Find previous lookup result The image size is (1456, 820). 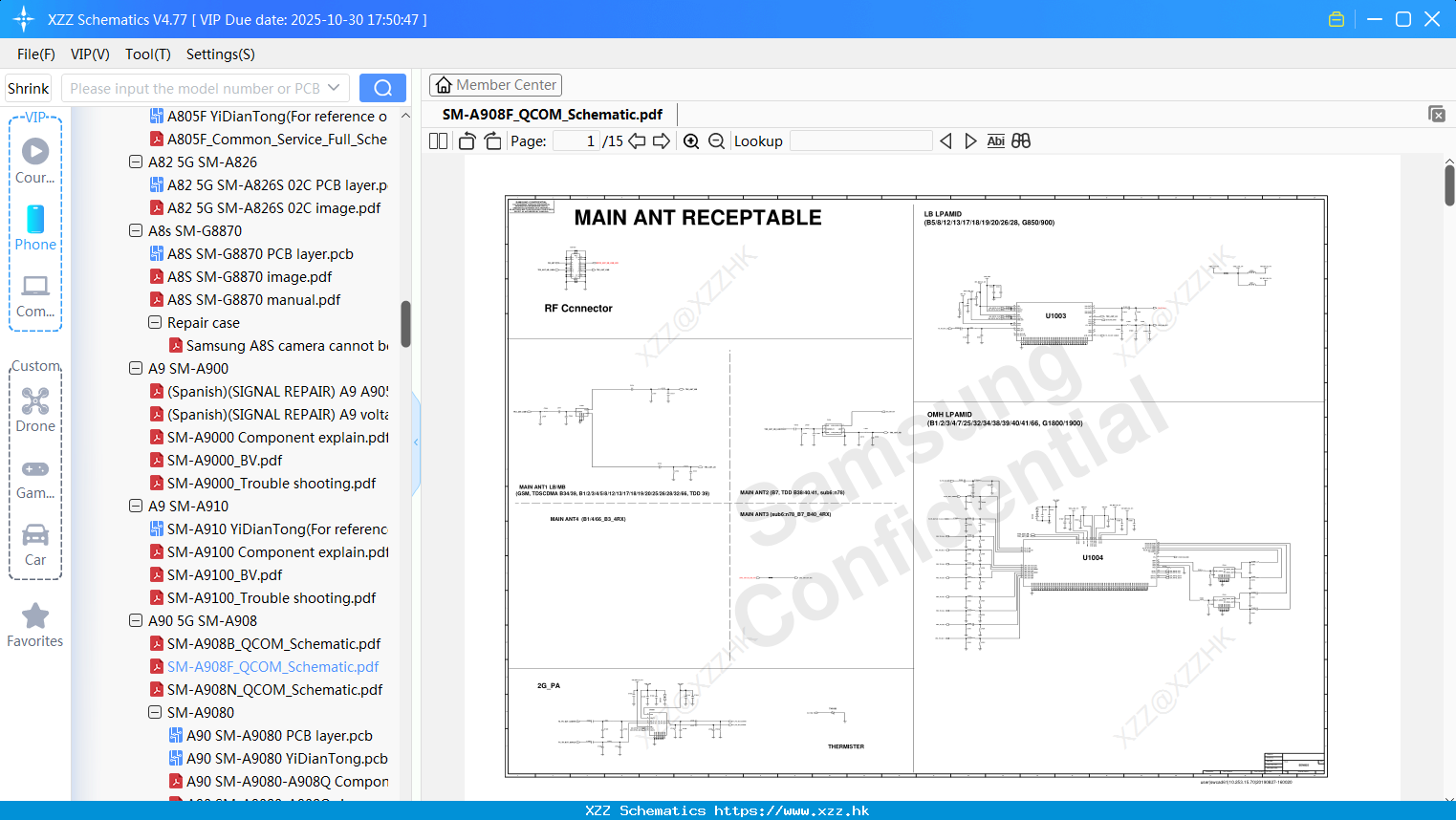tap(945, 140)
